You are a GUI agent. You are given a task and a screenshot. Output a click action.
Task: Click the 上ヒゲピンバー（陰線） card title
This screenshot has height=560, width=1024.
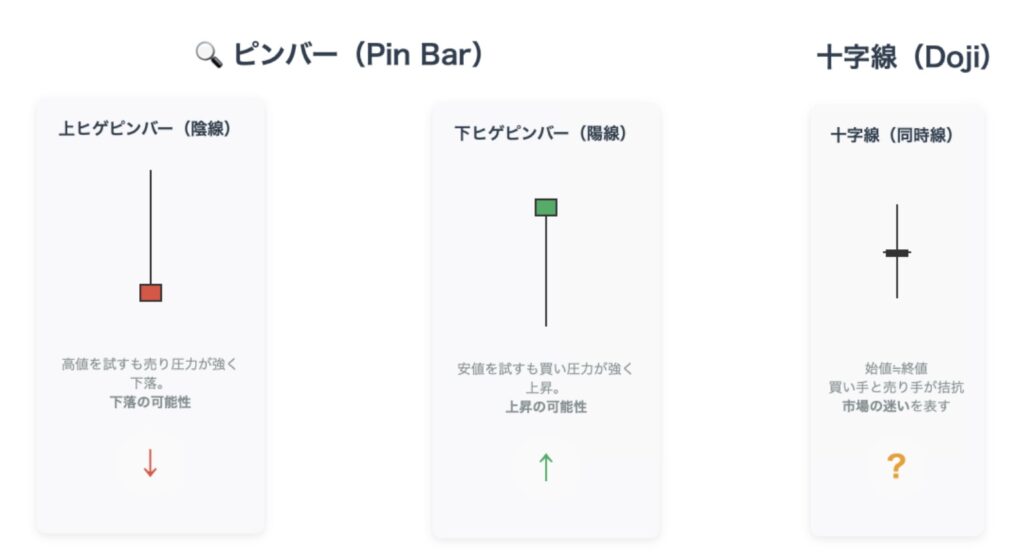[x=145, y=129]
